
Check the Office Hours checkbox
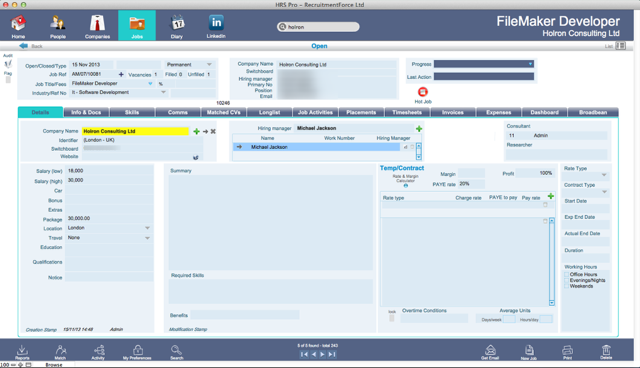[x=567, y=275]
